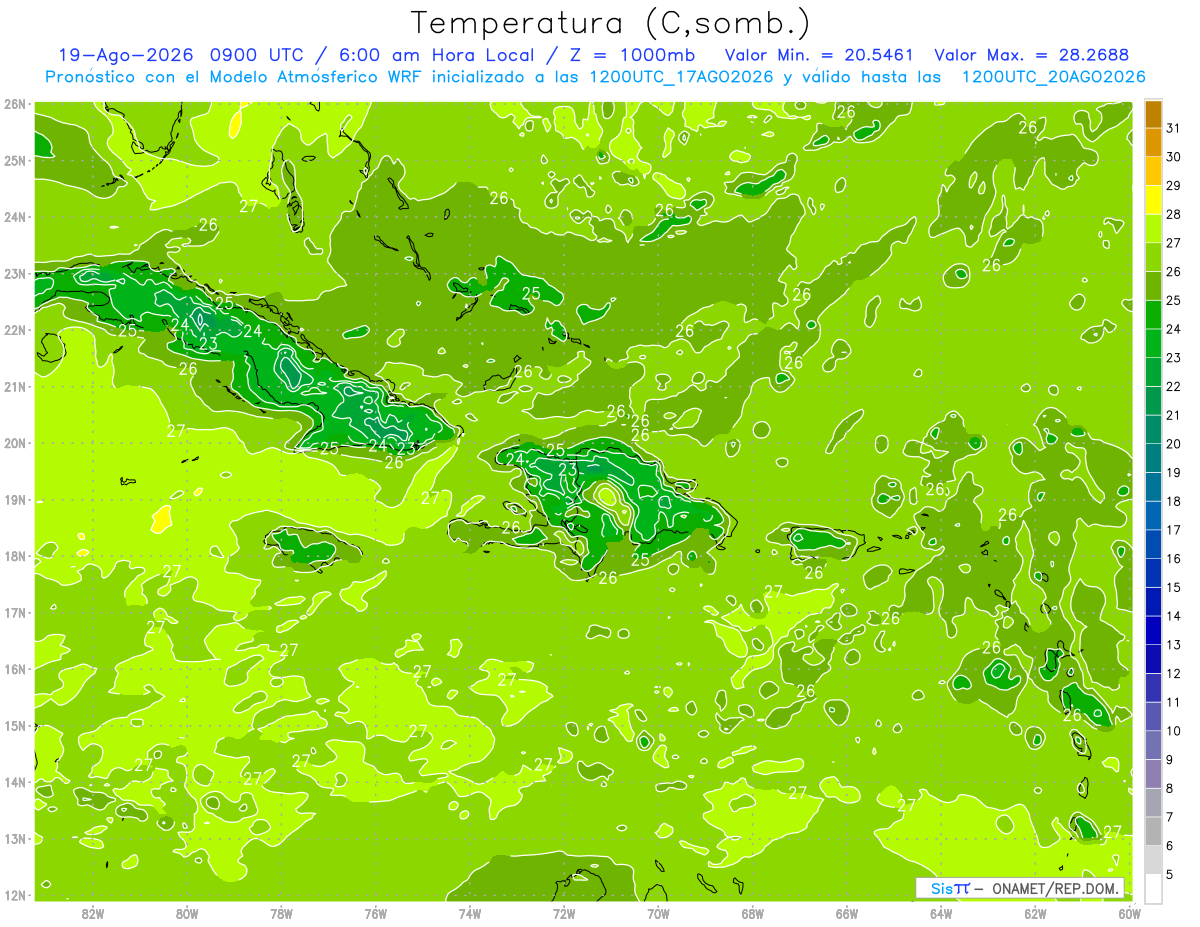Click latitude axis label '25N'
Screen dimensions: 1200x927
click(15, 160)
